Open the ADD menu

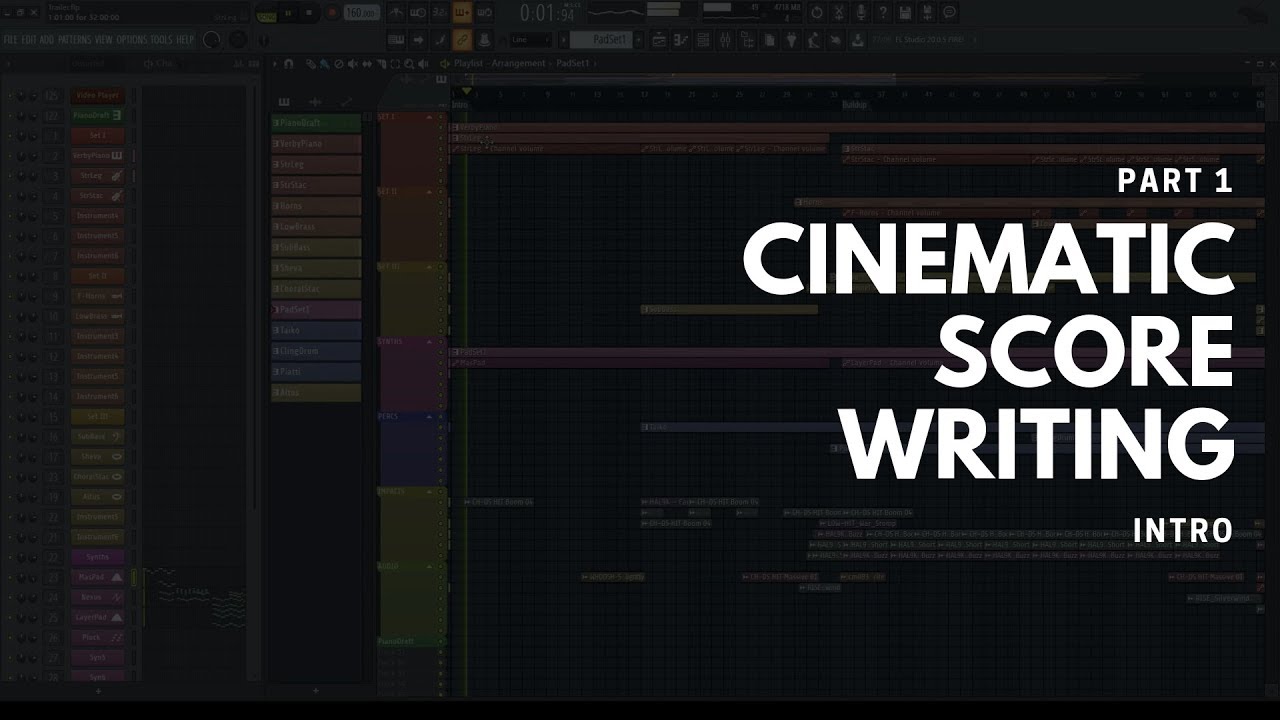(47, 40)
